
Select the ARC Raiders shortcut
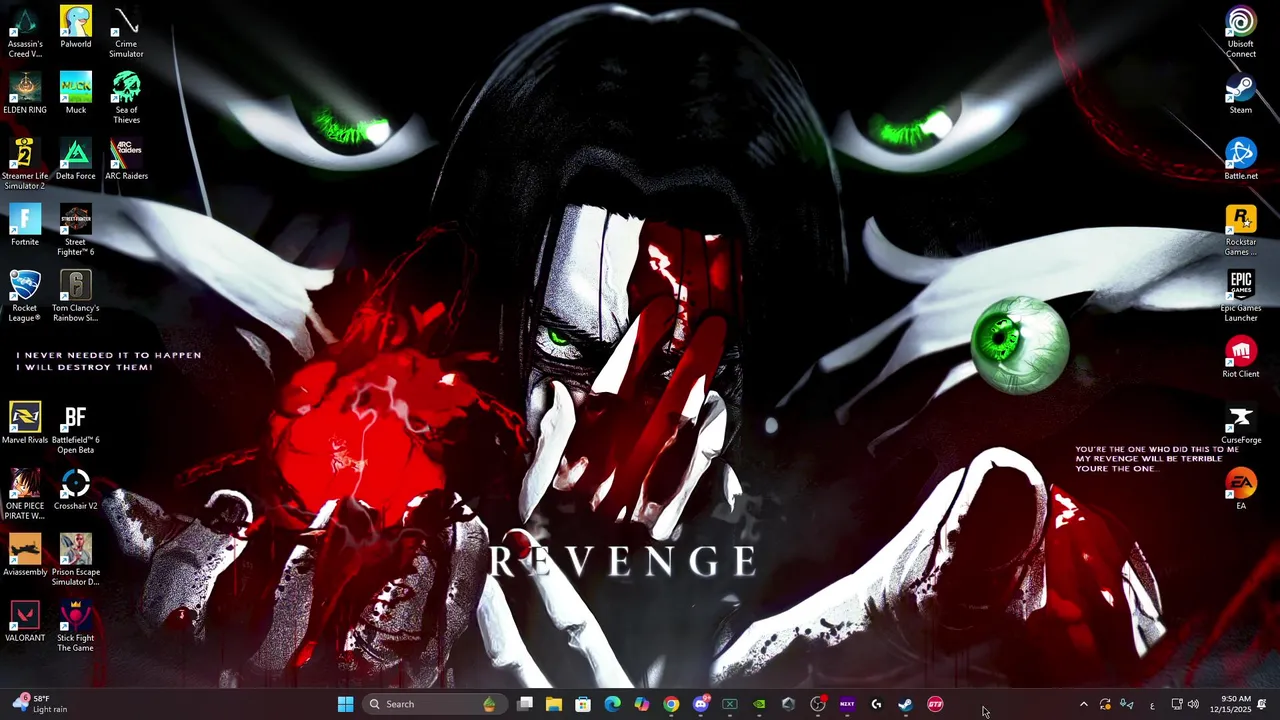point(126,159)
